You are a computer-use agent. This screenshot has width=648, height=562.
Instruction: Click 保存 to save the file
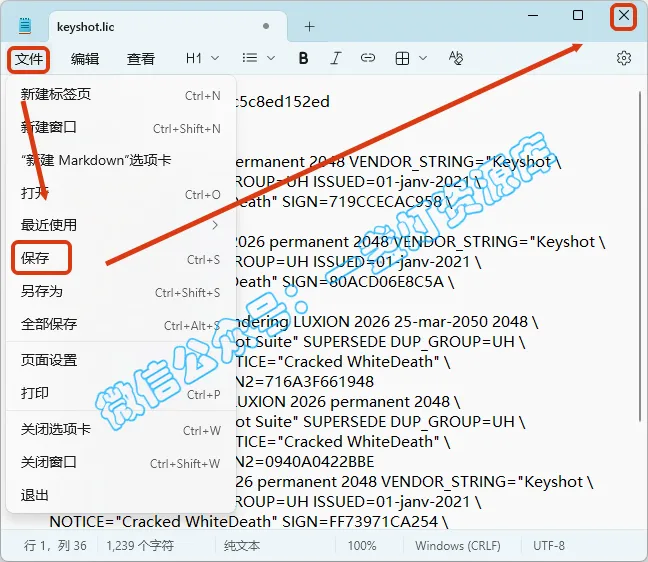pos(121,259)
